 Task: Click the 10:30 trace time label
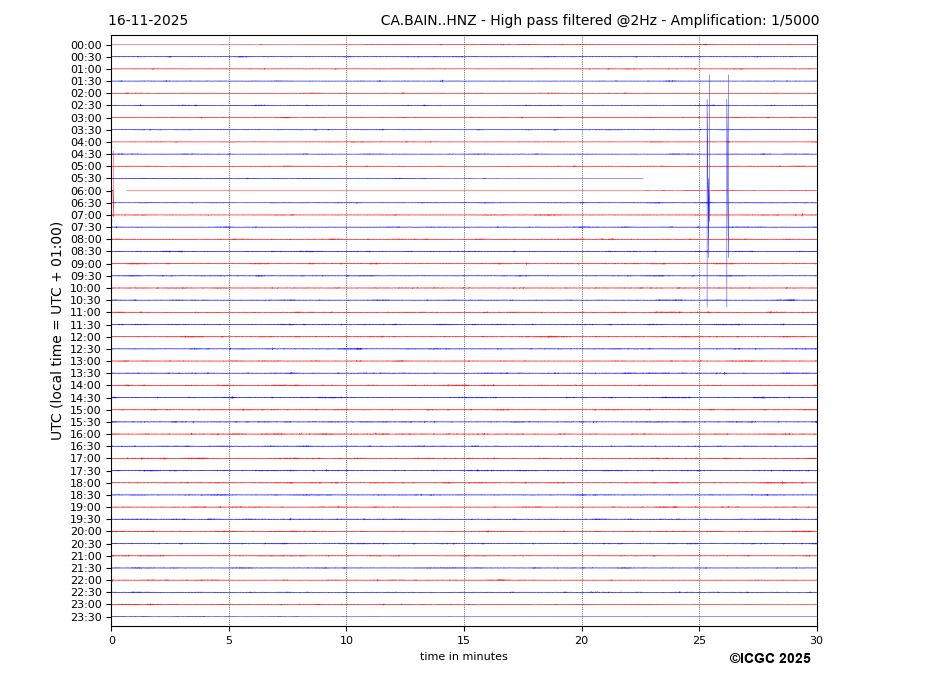tap(86, 300)
